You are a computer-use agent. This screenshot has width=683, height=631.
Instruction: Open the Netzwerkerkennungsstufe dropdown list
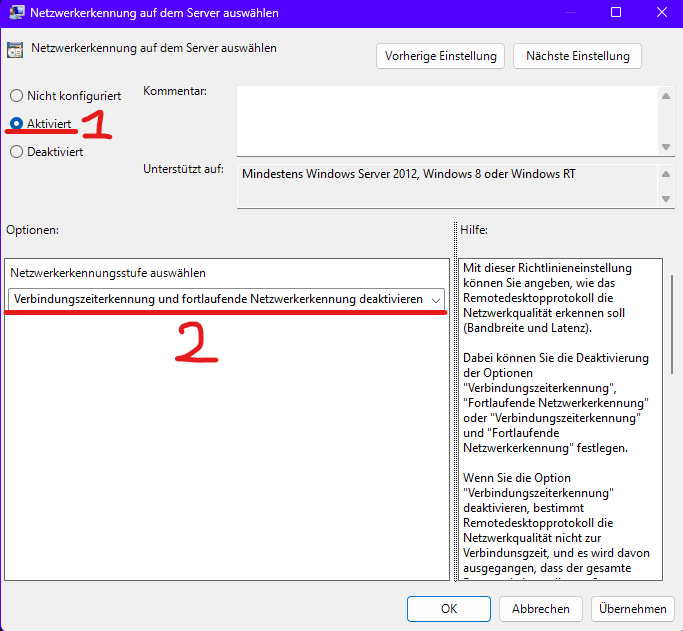coord(227,299)
